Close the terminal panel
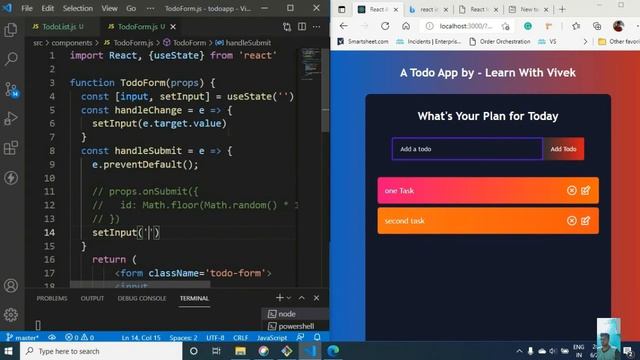 [x=316, y=298]
